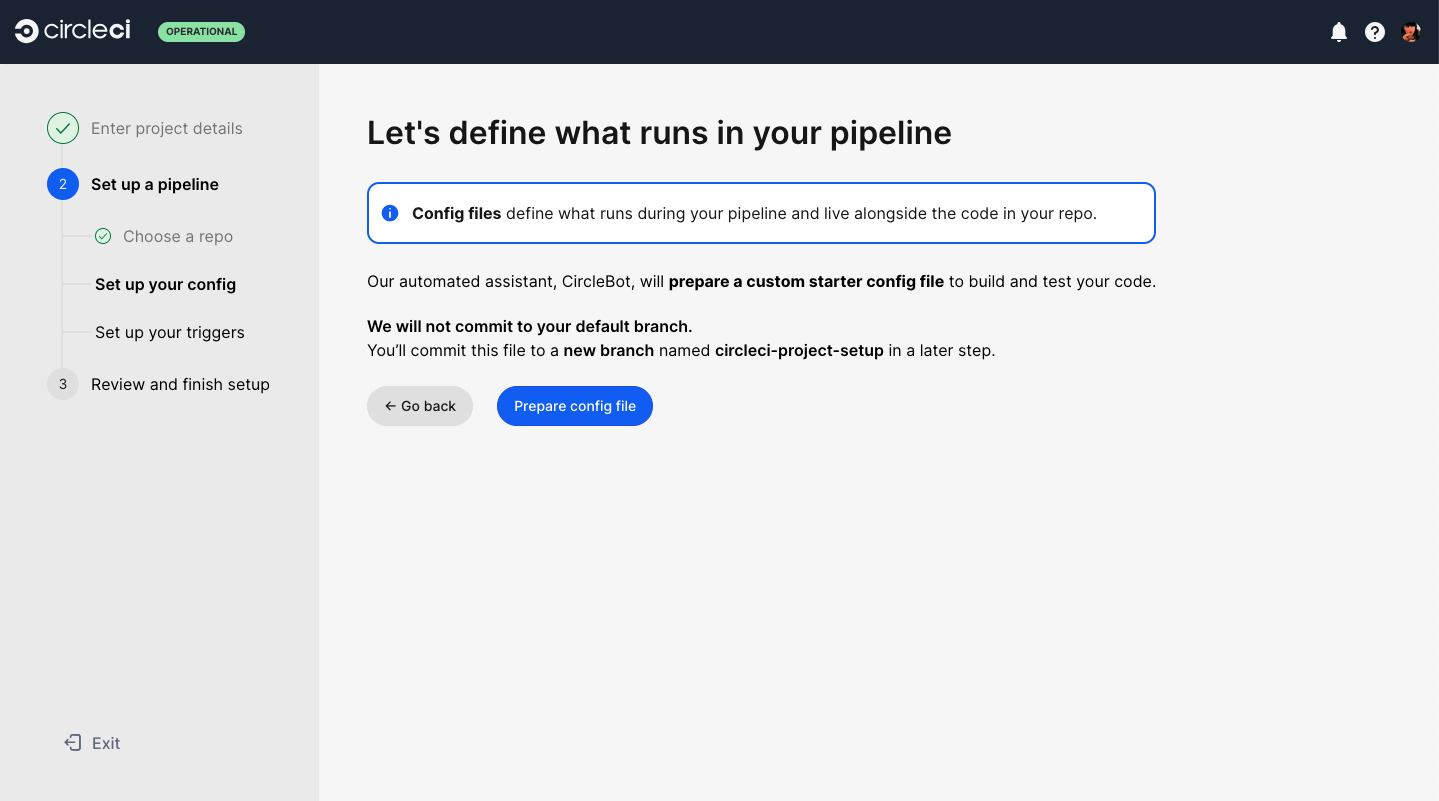Click the green check beside Enter project details
The height and width of the screenshot is (801, 1439).
click(x=63, y=128)
